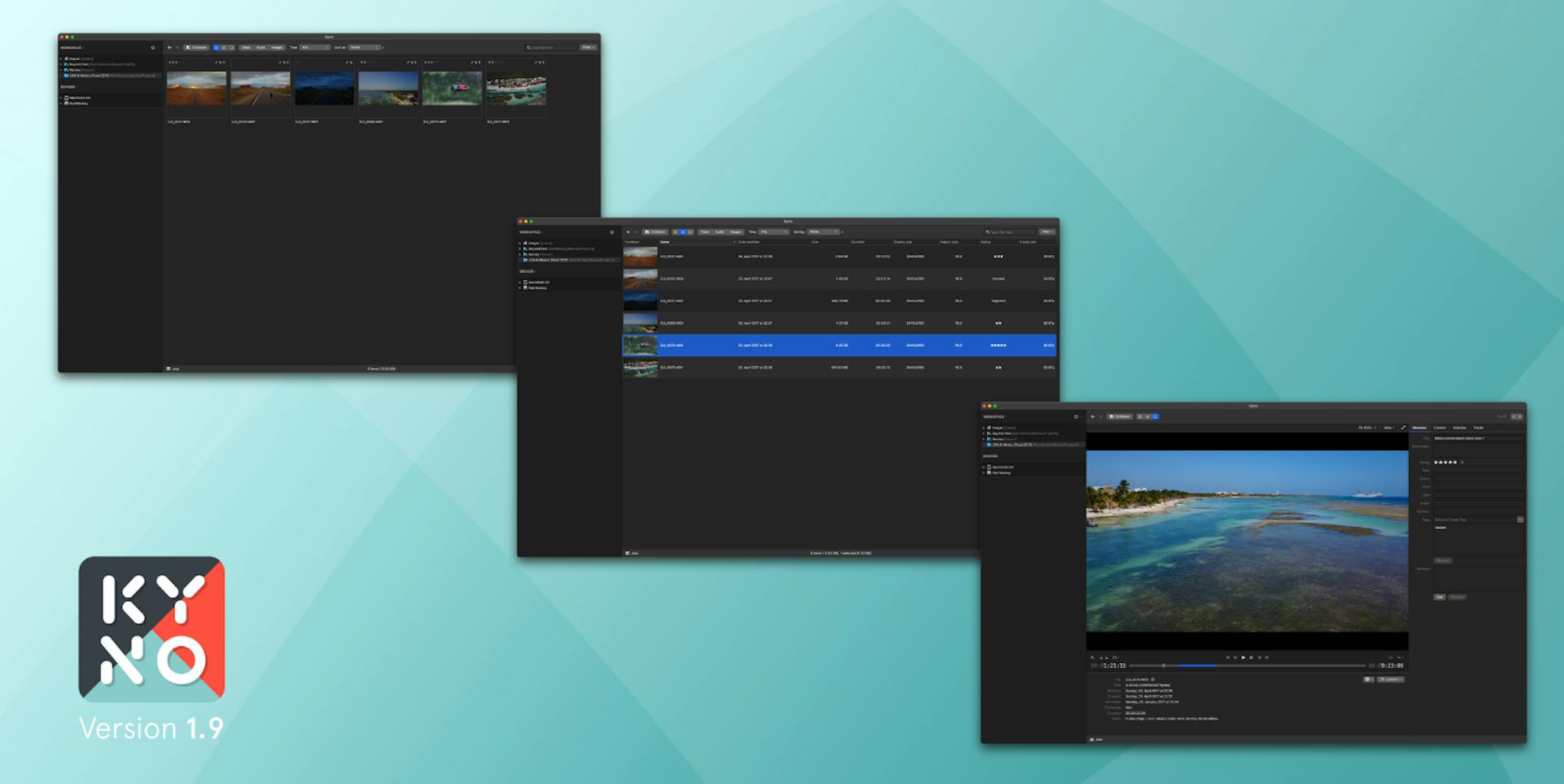Viewport: 1564px width, 784px height.
Task: Go to the next clip using player's top-right arrow
Action: 1520,417
